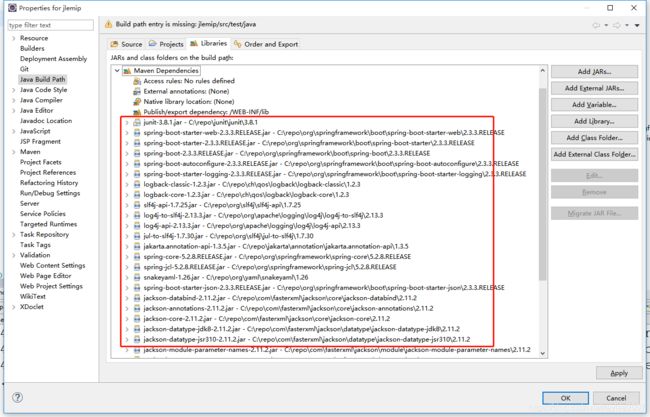Click the jar icon of logback-core-1.2.3.jar

(137, 195)
